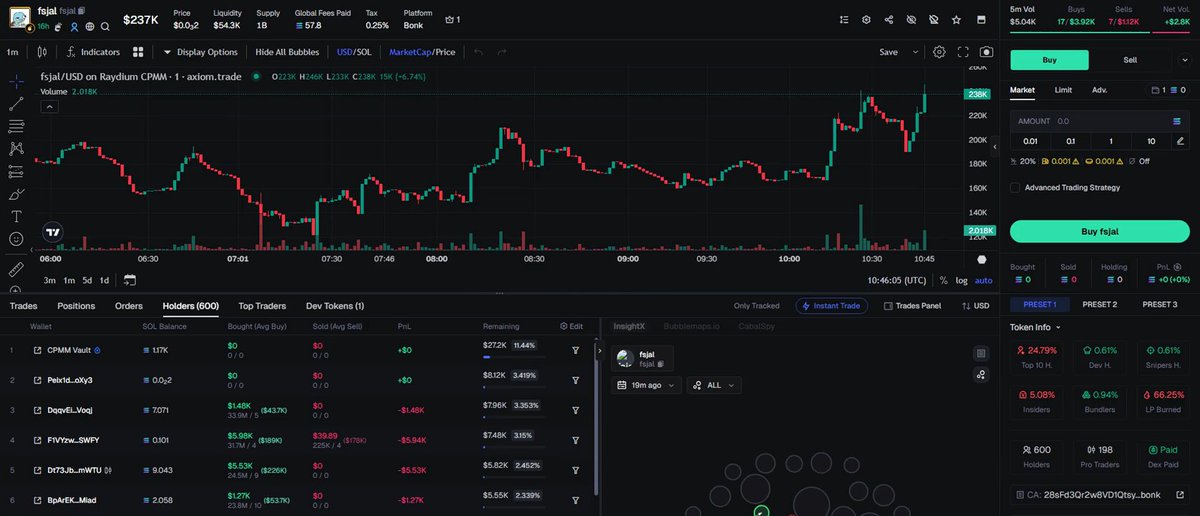This screenshot has width=1200, height=516.
Task: Click the 20% slippage setting
Action: point(1023,161)
